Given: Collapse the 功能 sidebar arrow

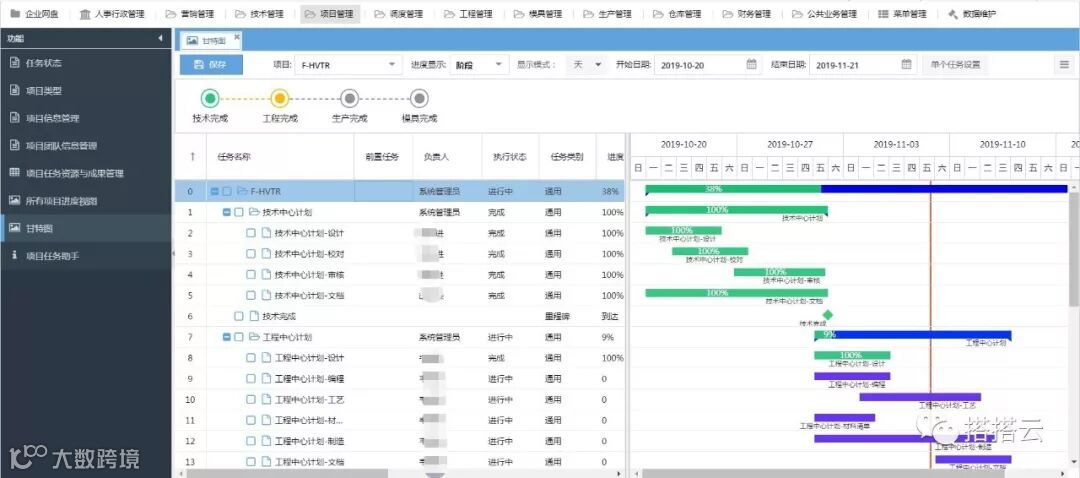Looking at the screenshot, I should click(160, 39).
